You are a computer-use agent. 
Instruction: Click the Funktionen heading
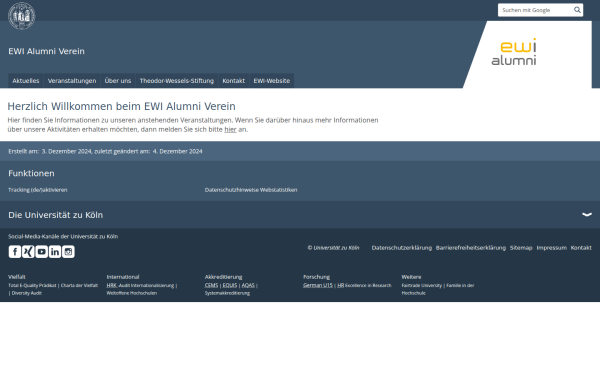point(31,173)
